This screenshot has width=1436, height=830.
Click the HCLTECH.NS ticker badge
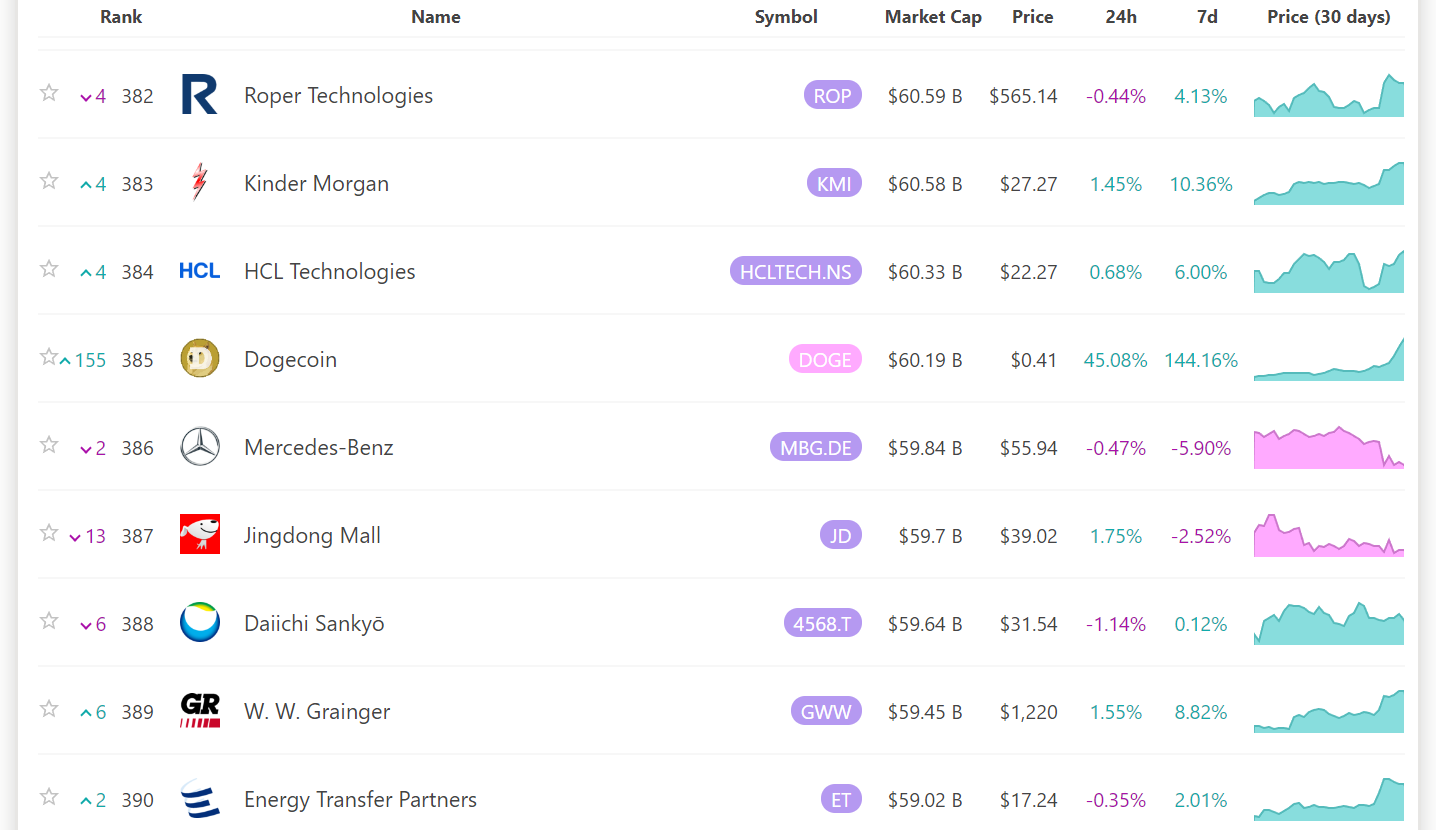pos(795,272)
